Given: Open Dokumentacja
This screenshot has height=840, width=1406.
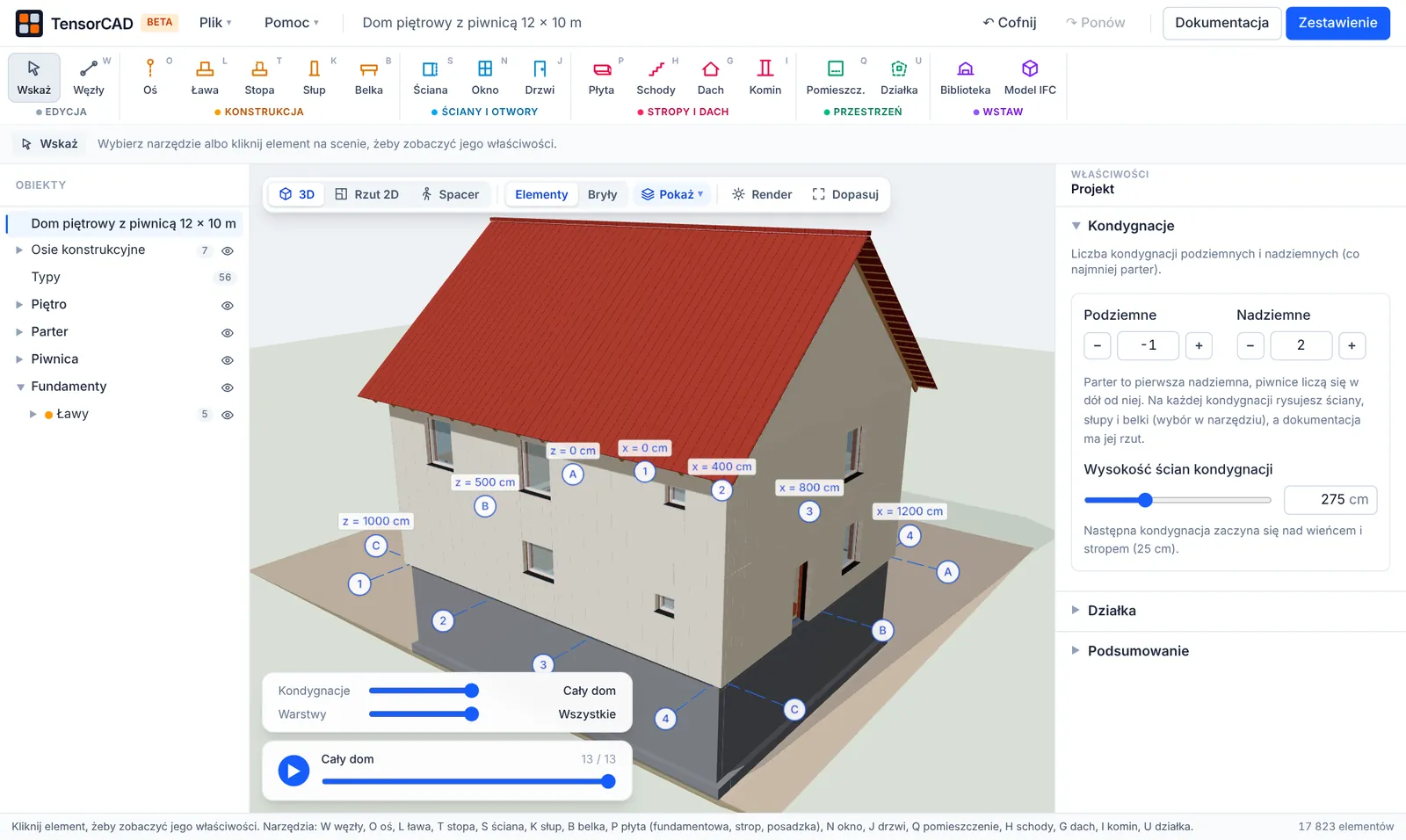Looking at the screenshot, I should [1221, 23].
